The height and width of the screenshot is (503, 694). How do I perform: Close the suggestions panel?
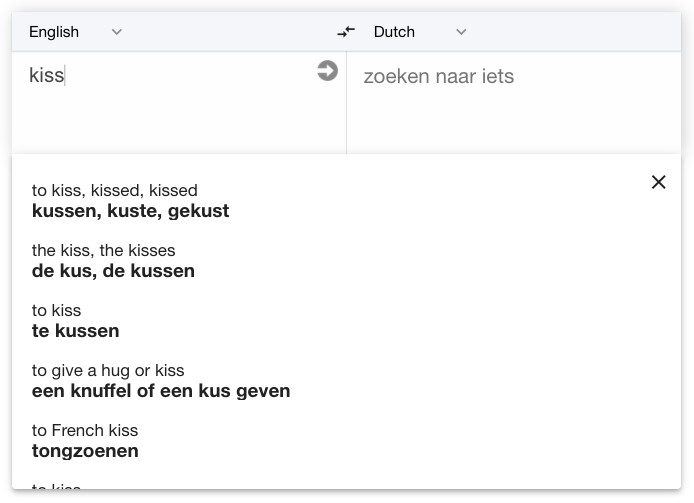coord(659,182)
